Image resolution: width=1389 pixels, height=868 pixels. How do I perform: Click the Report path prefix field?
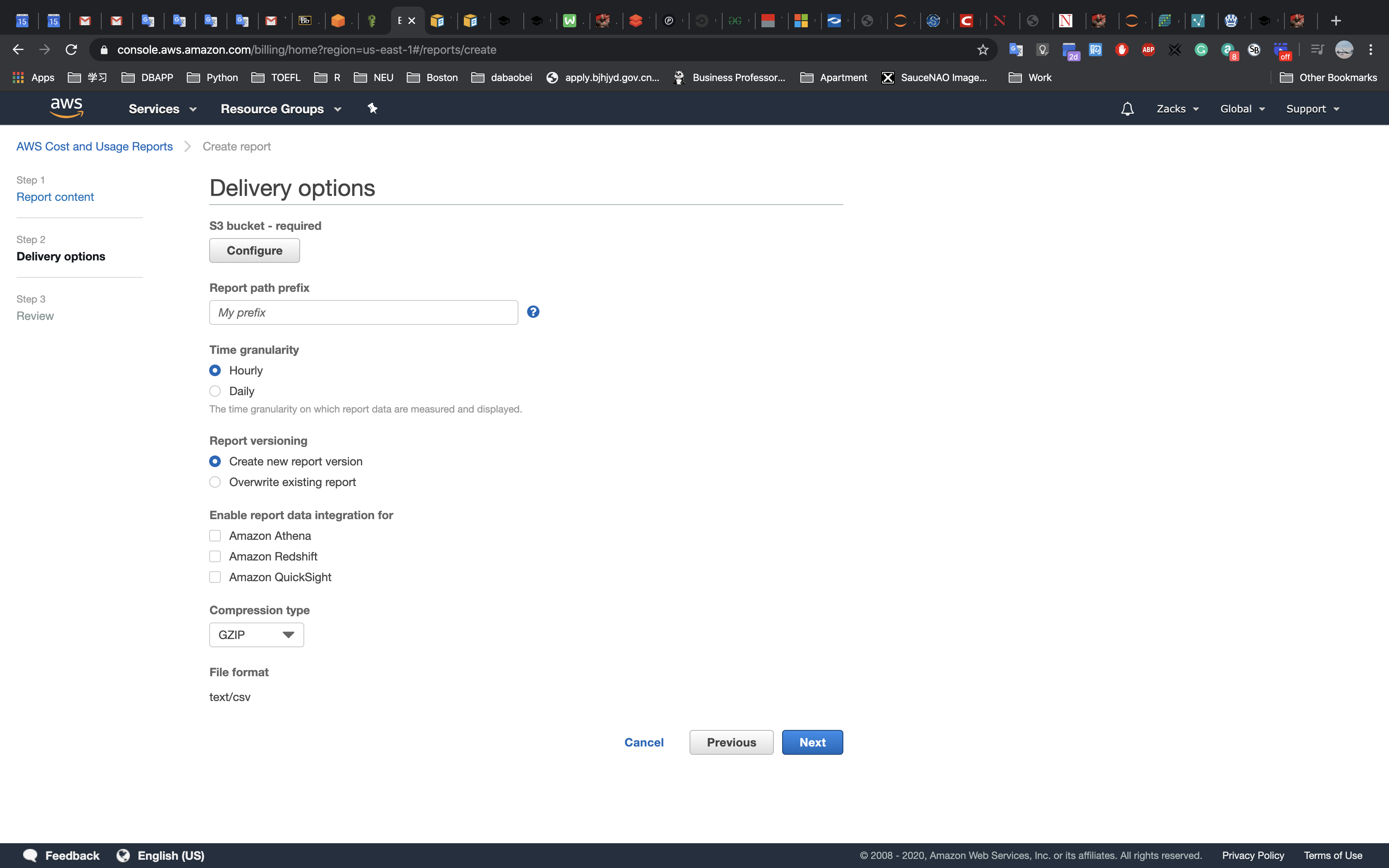click(x=363, y=312)
